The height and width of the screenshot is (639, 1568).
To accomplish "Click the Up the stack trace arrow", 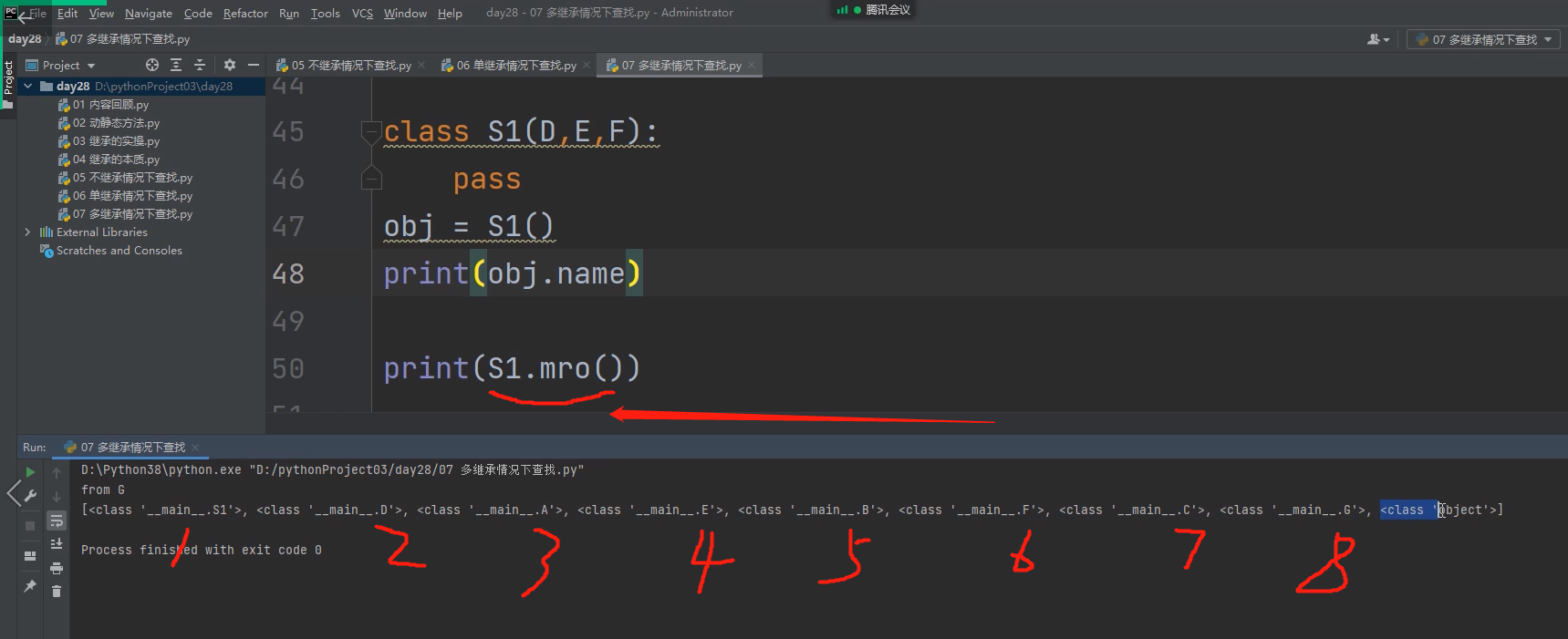I will [x=57, y=472].
